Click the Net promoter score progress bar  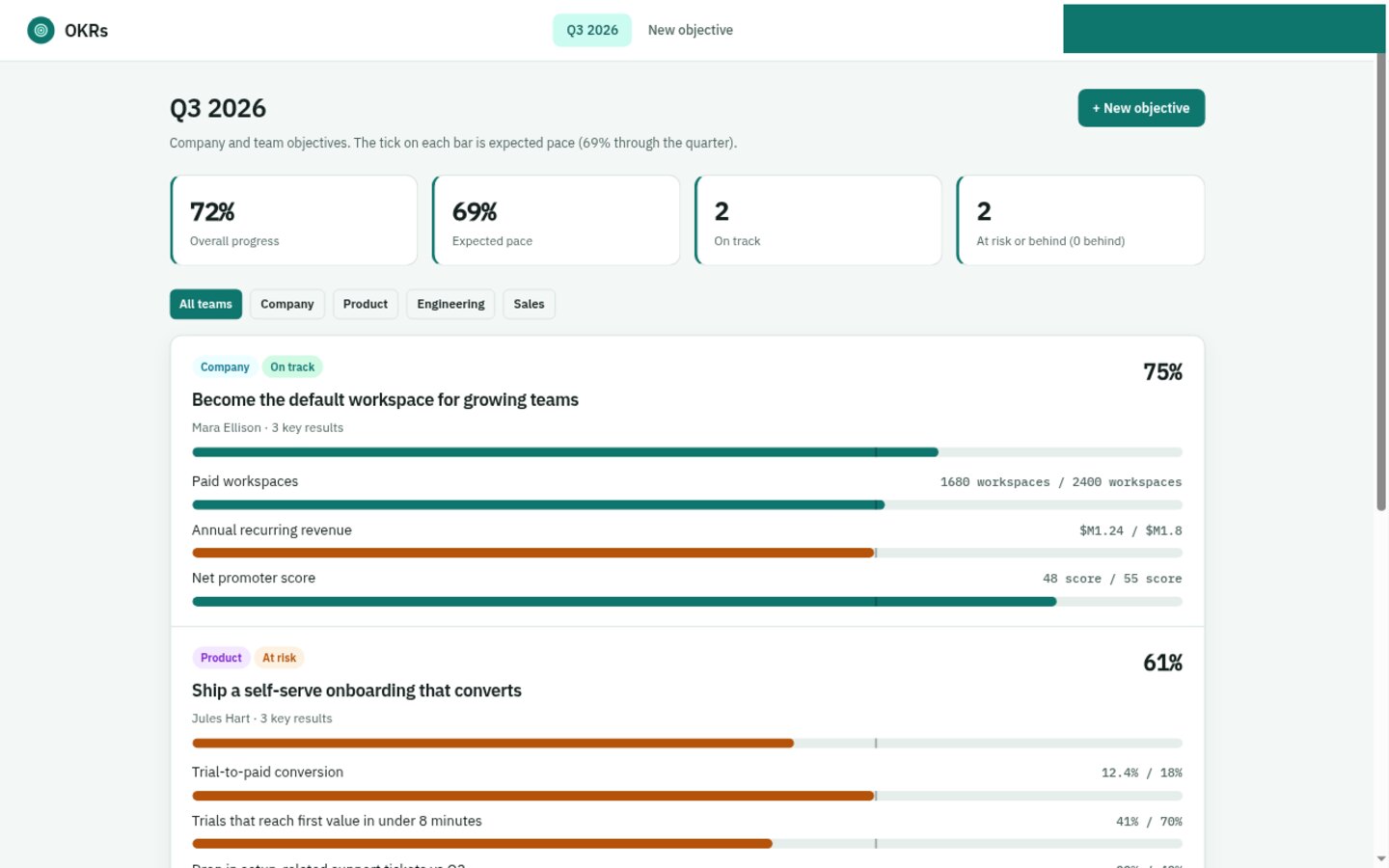[x=687, y=601]
